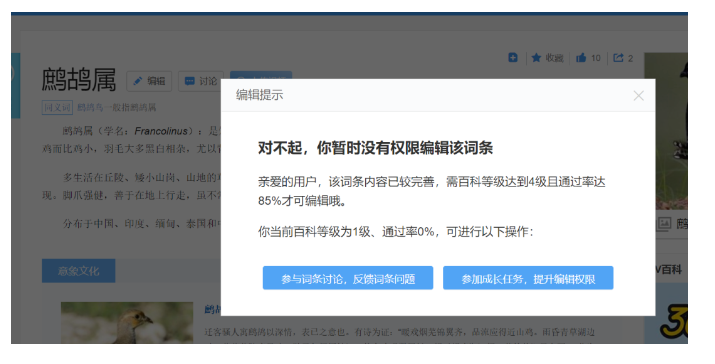Click the 编辑提示 dialog title
The width and height of the screenshot is (715, 364).
(x=259, y=95)
